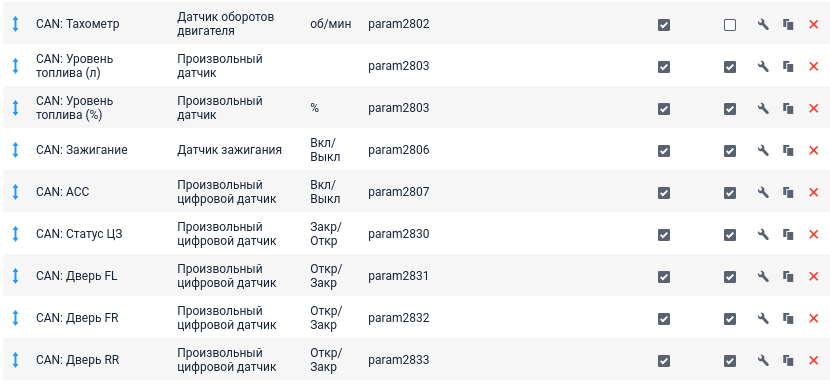Toggle second checkbox for CAN: Дверь FL

(x=730, y=277)
